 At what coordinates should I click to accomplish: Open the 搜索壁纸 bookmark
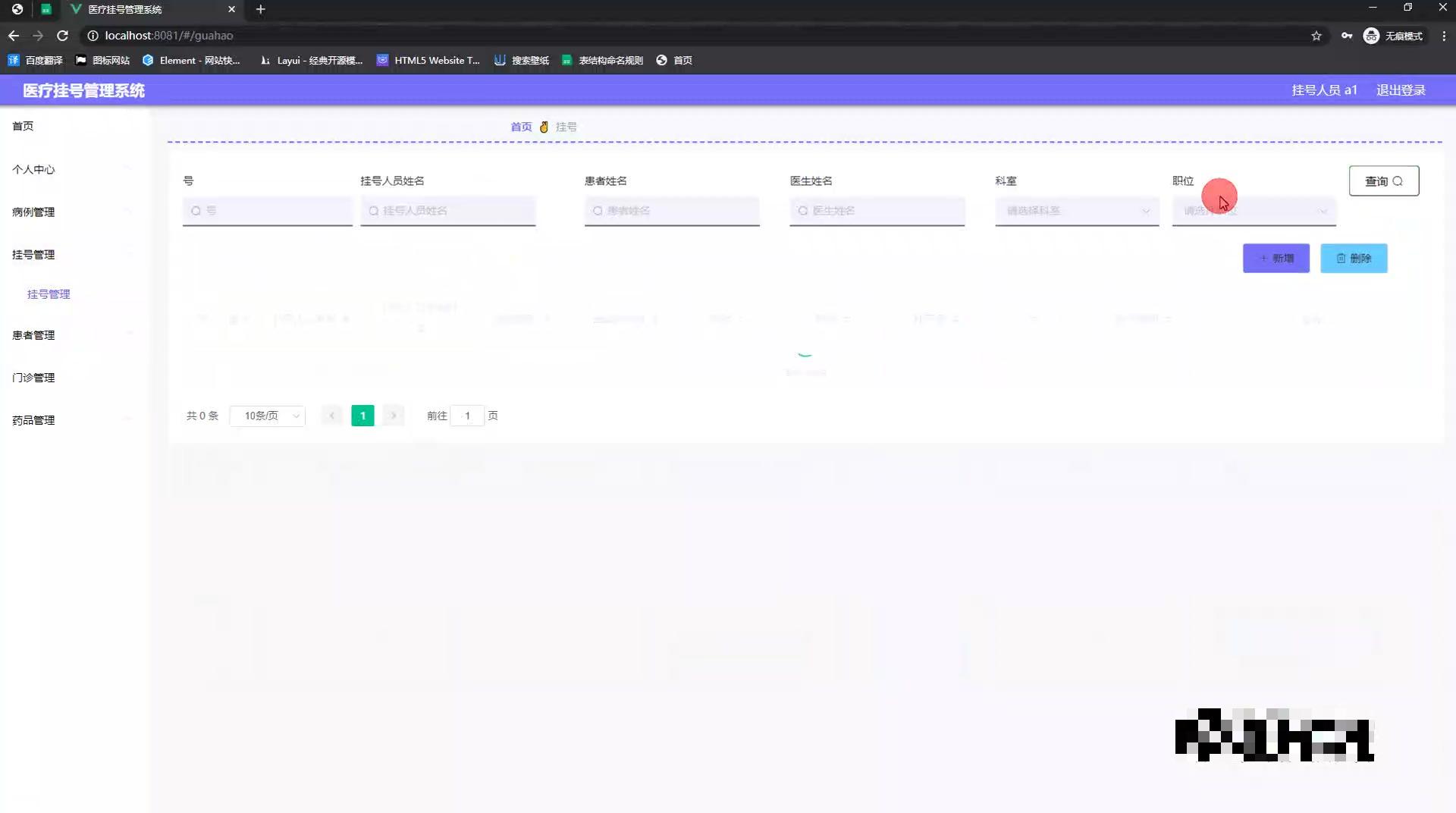[522, 60]
